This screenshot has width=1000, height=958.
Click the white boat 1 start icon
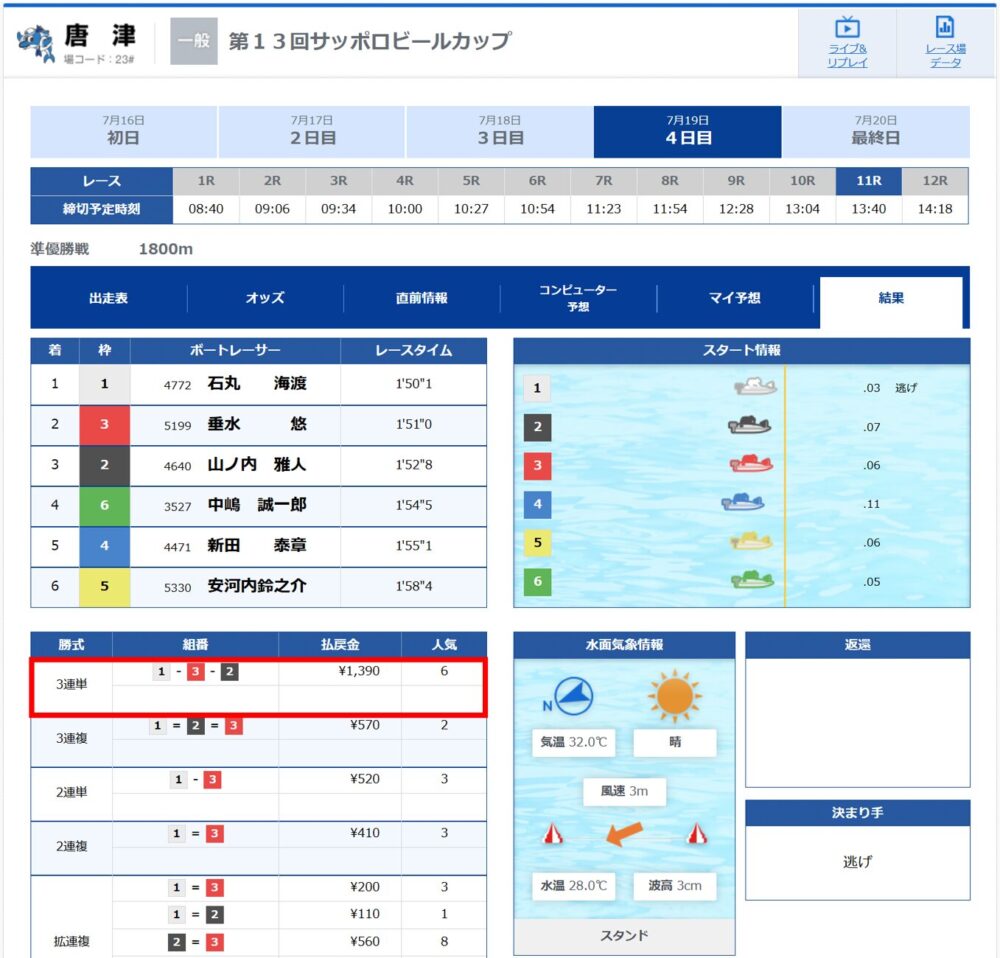pyautogui.click(x=755, y=387)
